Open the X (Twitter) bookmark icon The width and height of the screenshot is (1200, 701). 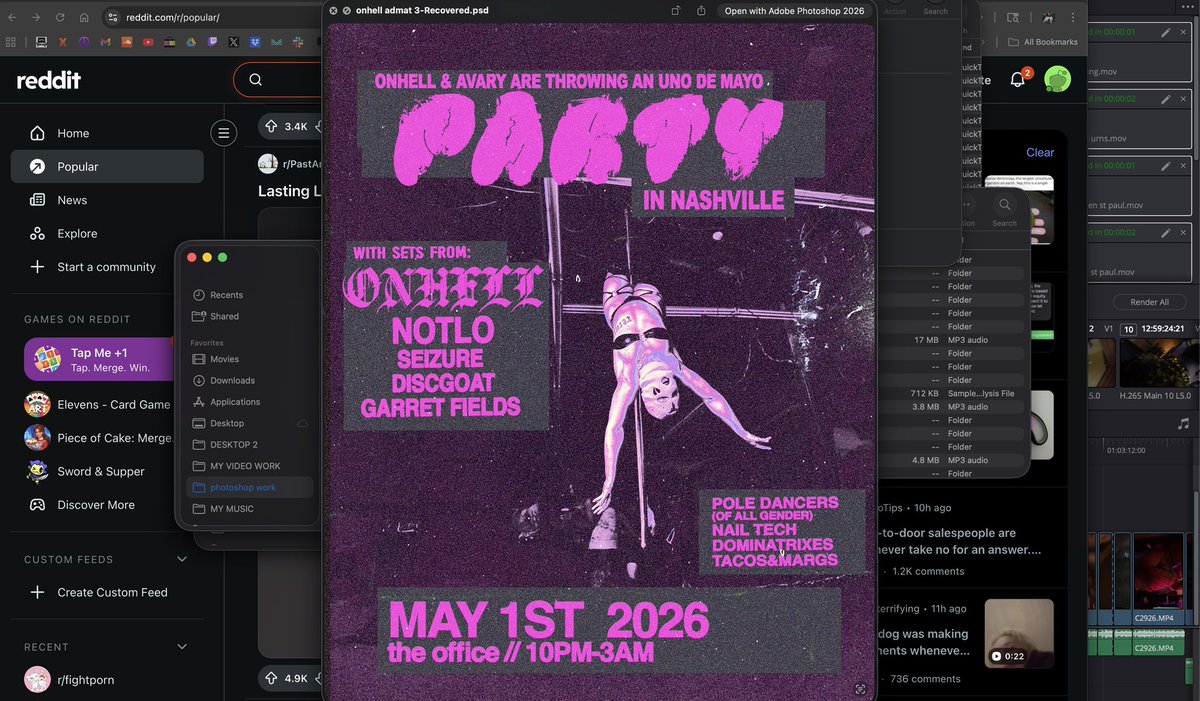(234, 42)
